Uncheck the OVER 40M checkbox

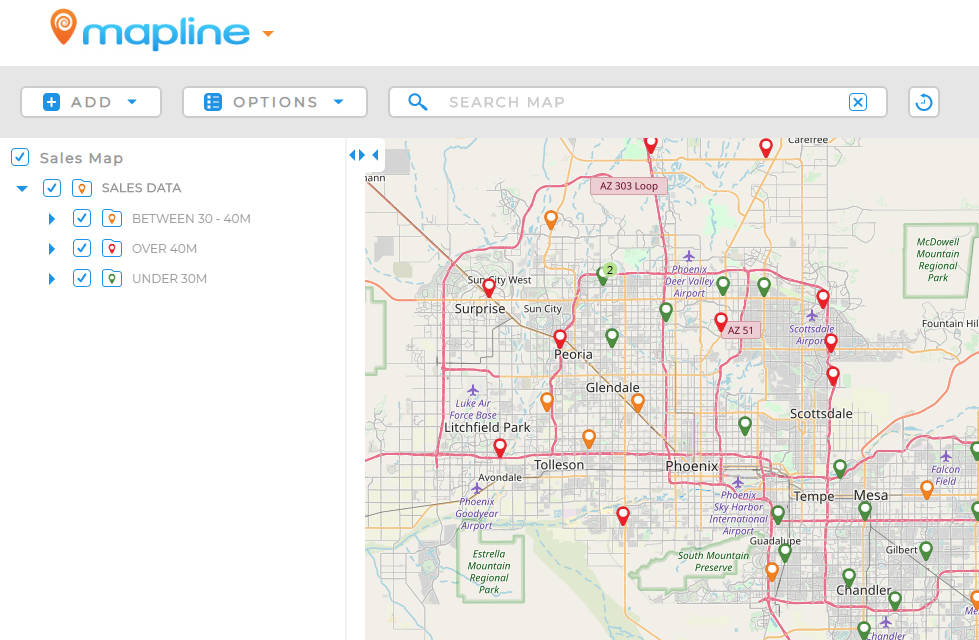(x=82, y=248)
